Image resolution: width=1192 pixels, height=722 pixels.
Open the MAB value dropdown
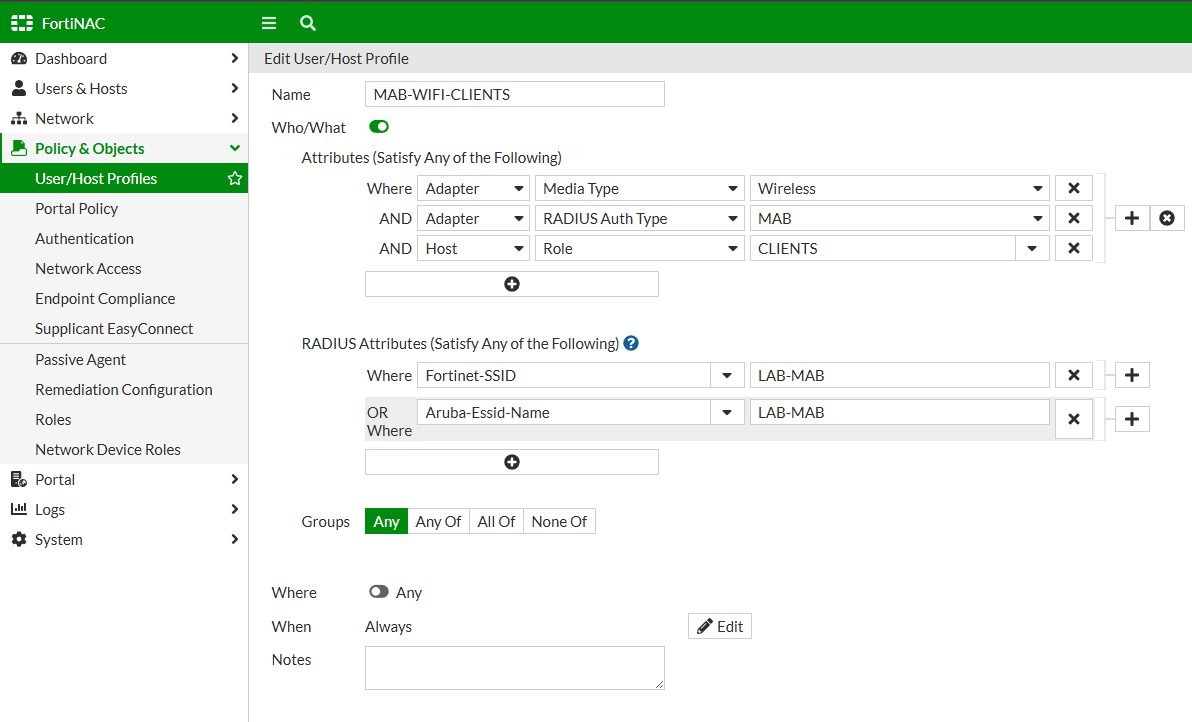(899, 219)
